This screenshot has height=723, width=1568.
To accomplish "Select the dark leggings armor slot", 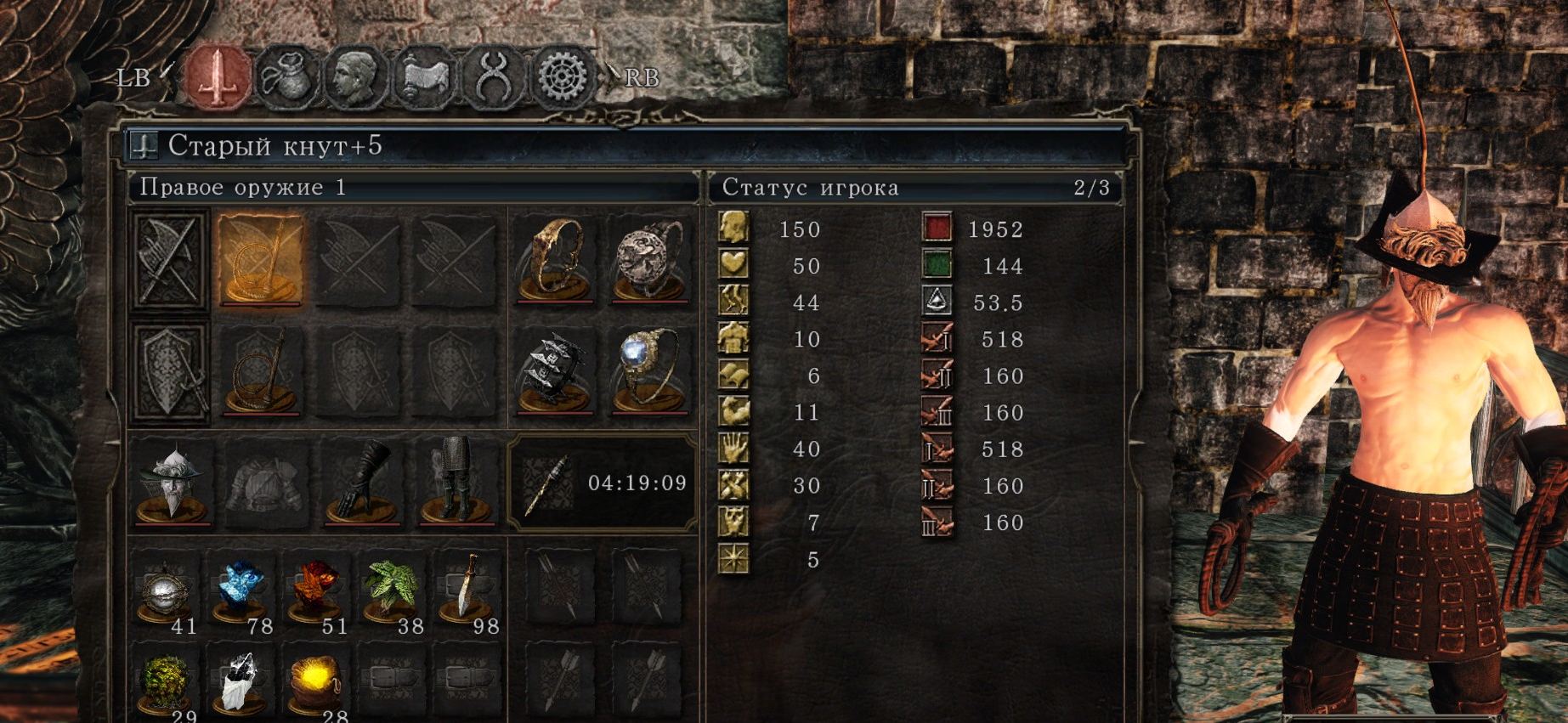I will point(455,482).
